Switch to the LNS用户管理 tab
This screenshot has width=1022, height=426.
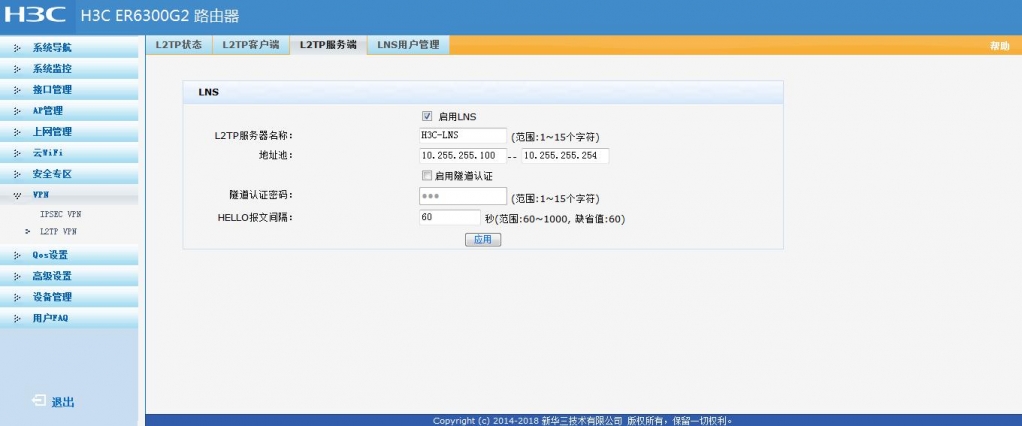[x=408, y=45]
